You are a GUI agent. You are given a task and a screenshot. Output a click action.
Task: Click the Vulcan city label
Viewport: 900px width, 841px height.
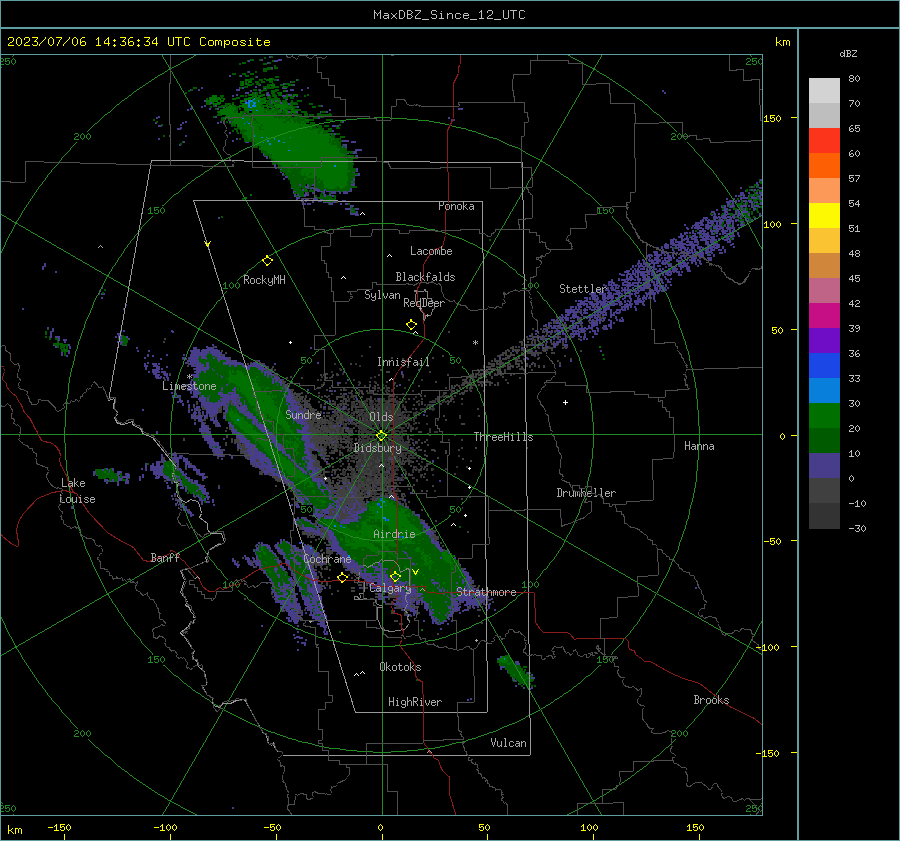point(509,743)
